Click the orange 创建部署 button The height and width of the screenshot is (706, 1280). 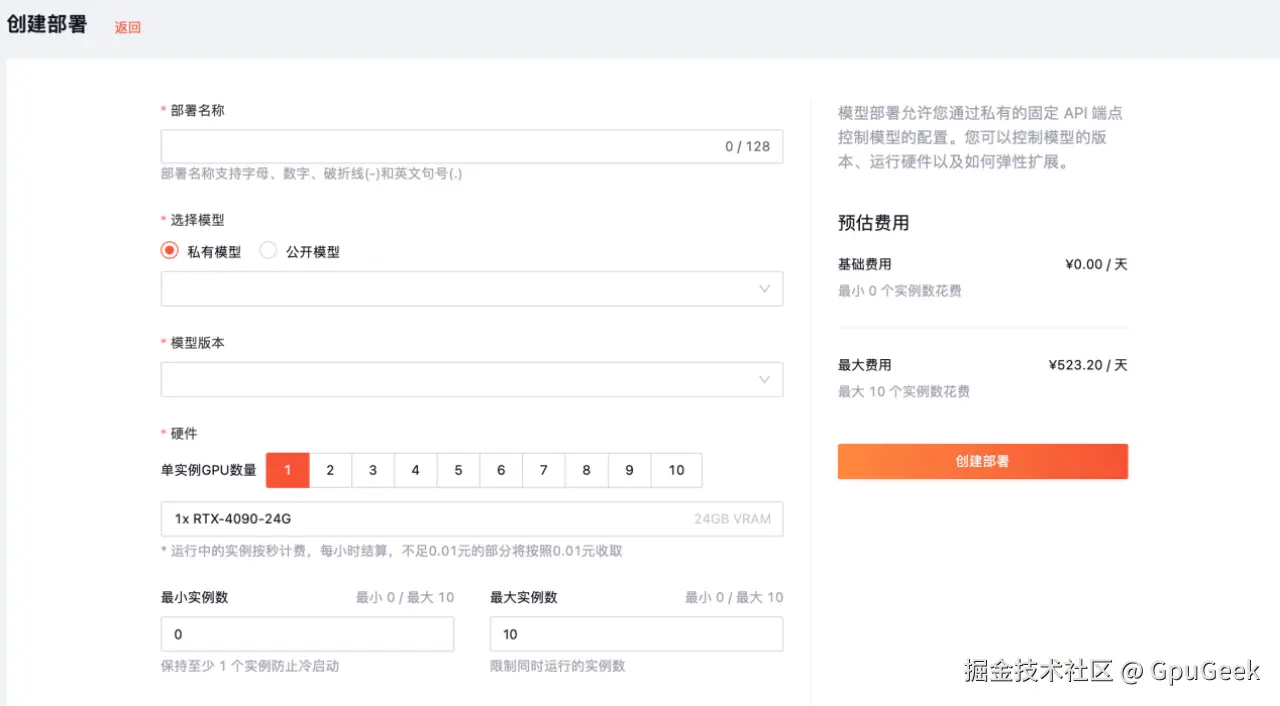[982, 461]
